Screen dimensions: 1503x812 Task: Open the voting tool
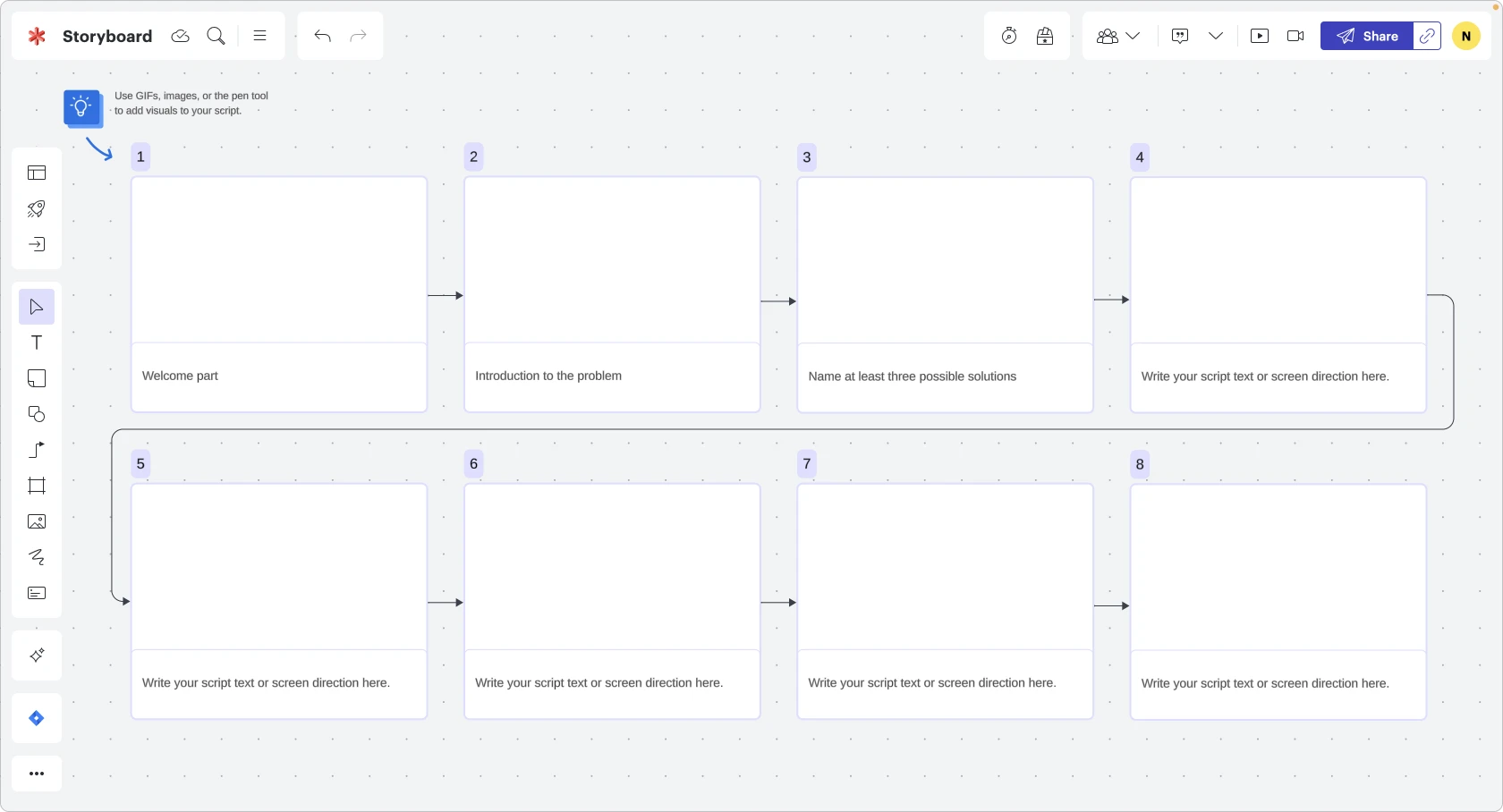click(x=1044, y=36)
